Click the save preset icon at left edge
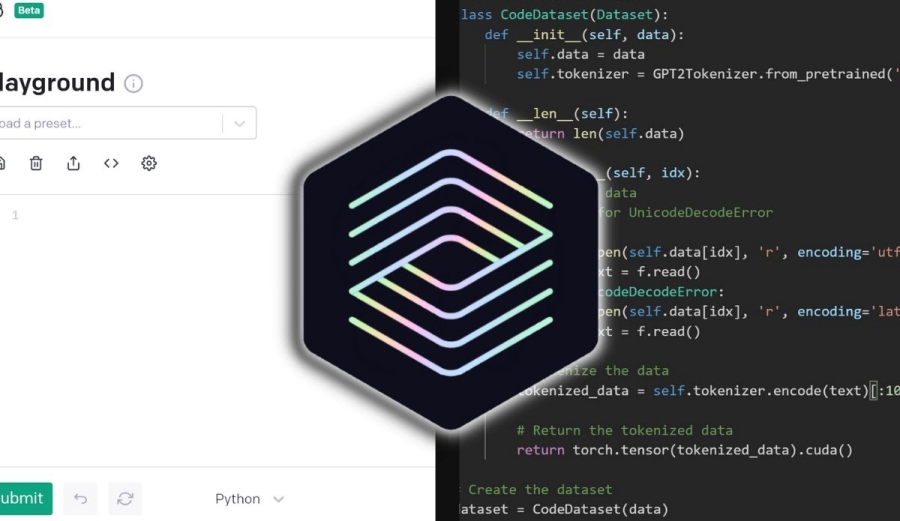Image resolution: width=900 pixels, height=521 pixels. click(2, 163)
